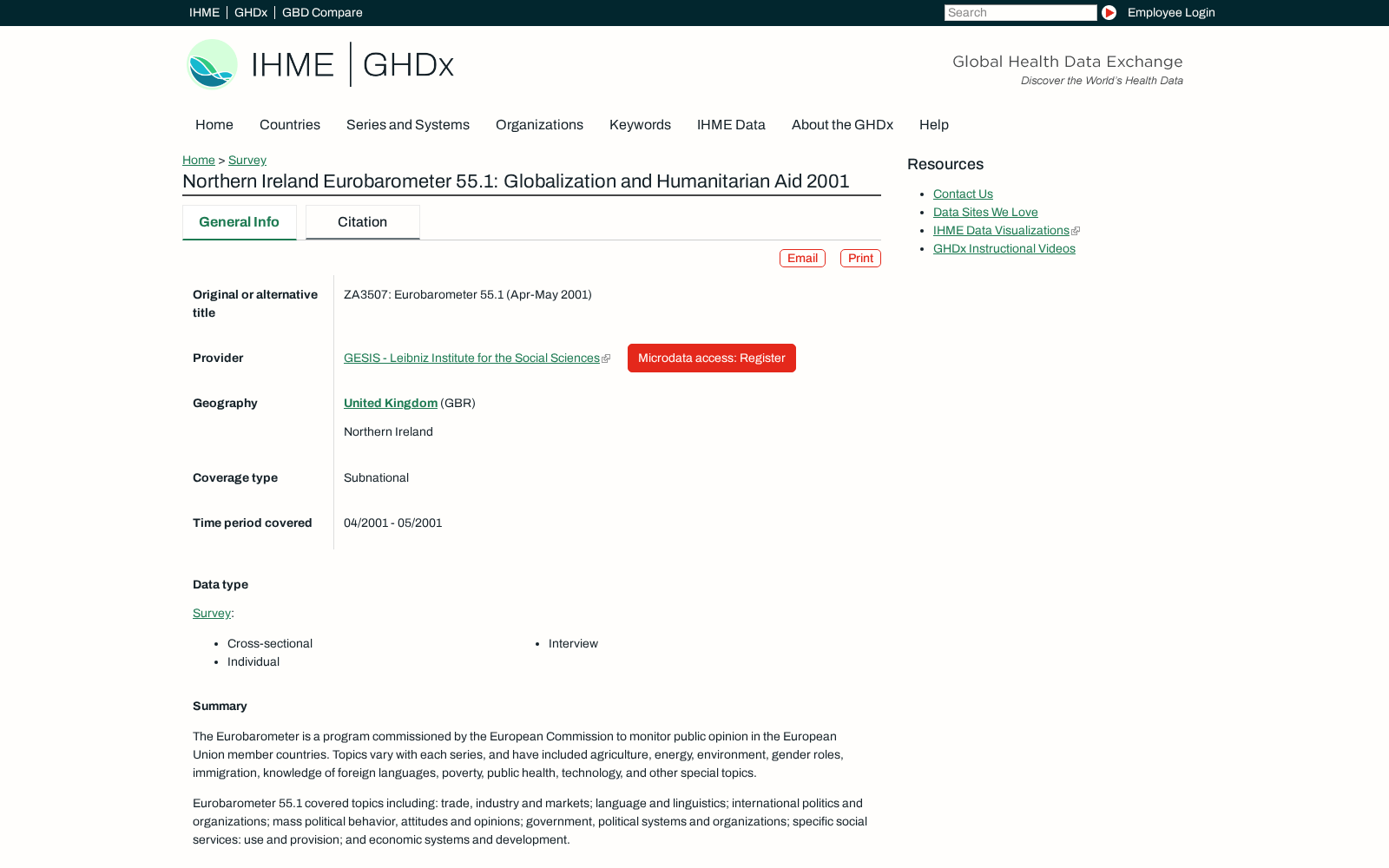Viewport: 1389px width, 868px height.
Task: Click the Print button
Action: click(860, 259)
